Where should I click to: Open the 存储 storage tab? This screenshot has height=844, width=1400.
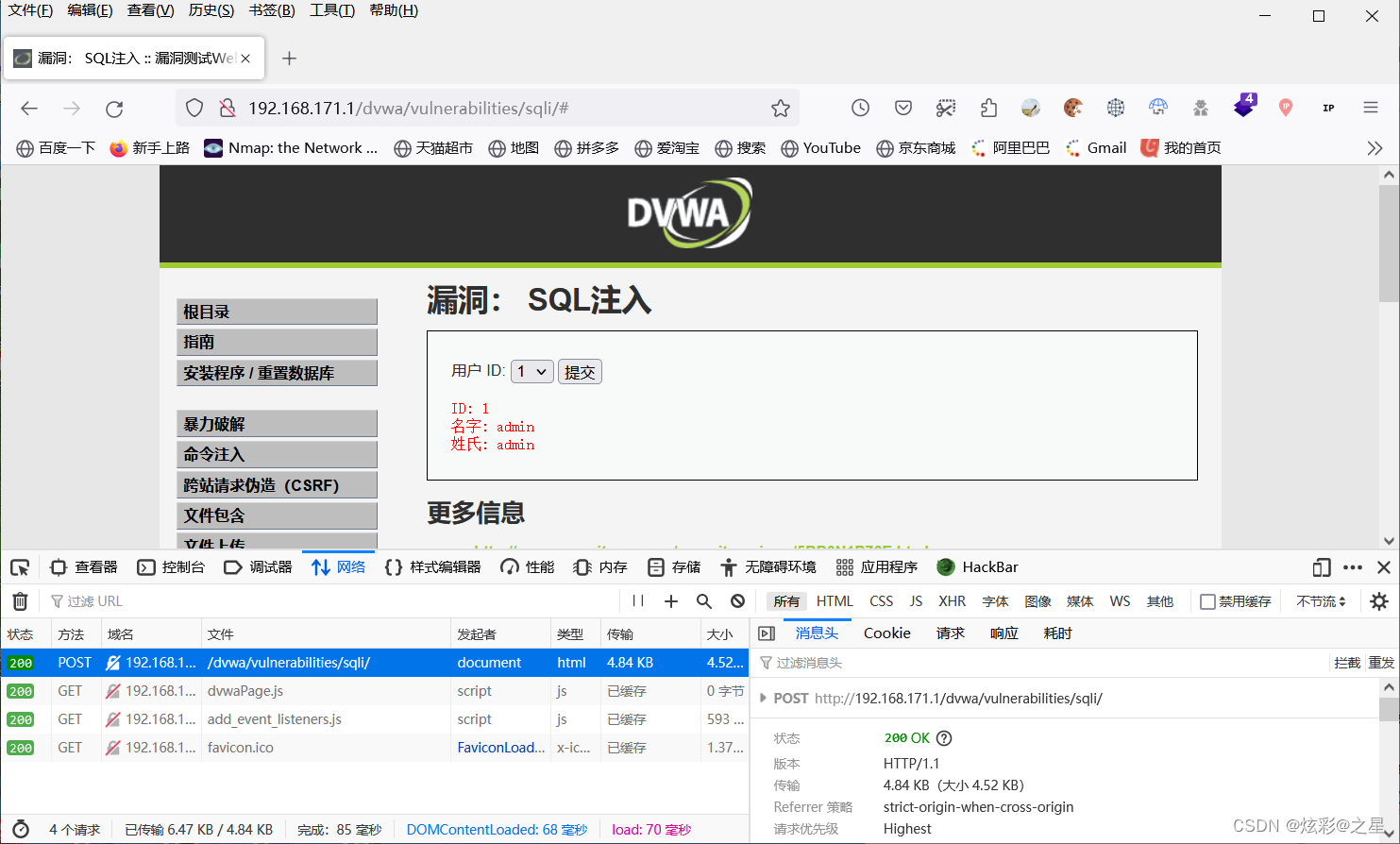(x=674, y=567)
